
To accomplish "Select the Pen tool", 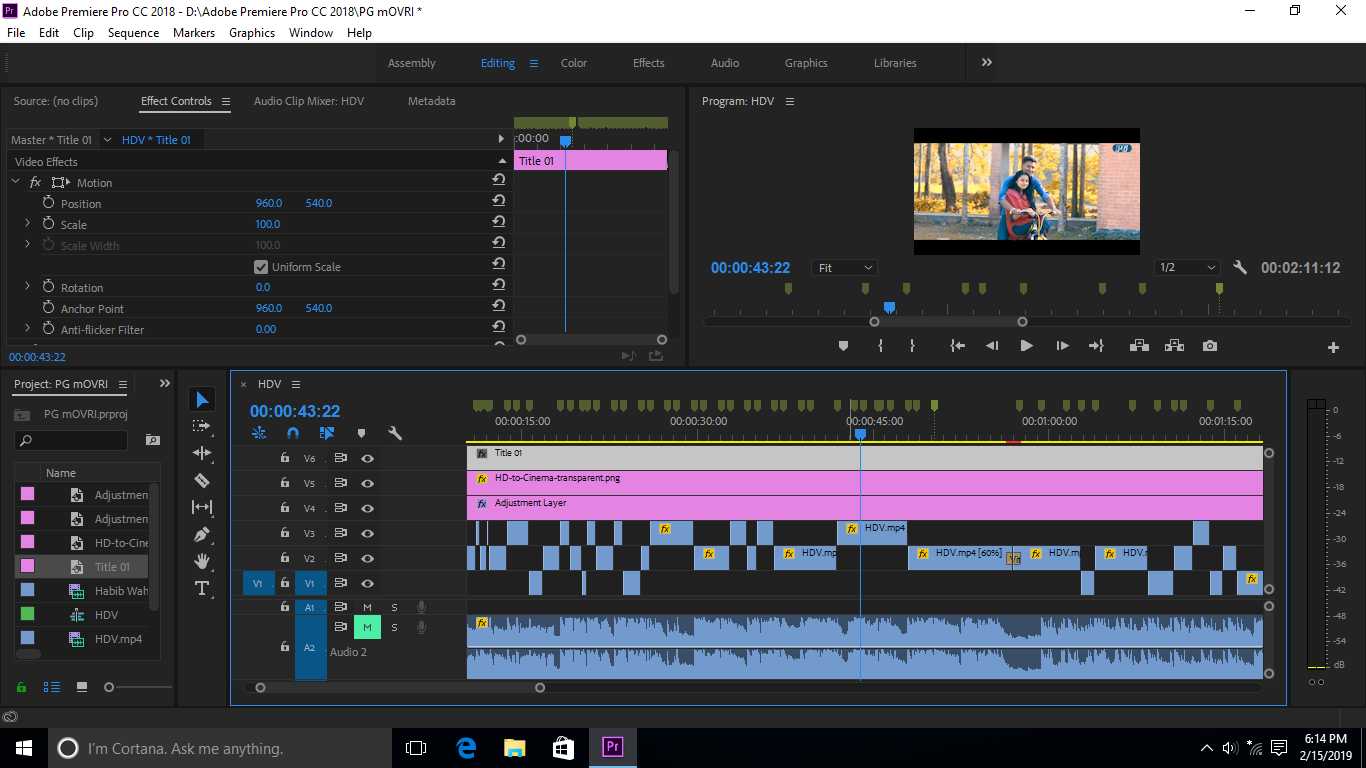I will pos(202,534).
